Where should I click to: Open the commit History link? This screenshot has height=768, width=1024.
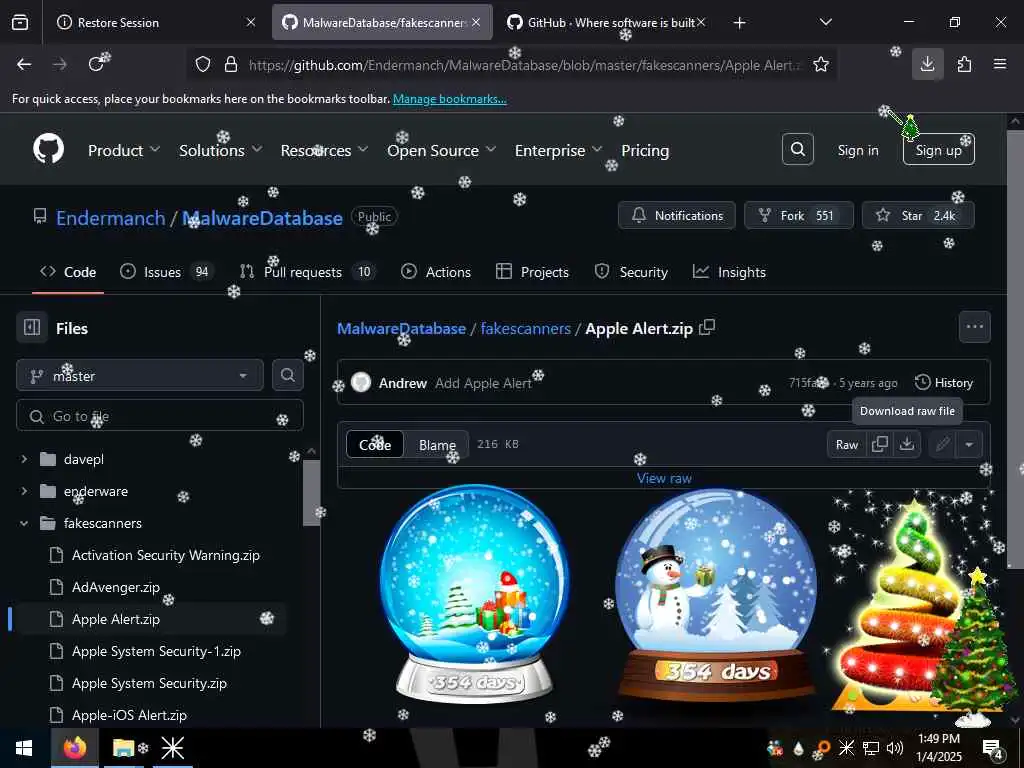click(x=944, y=383)
